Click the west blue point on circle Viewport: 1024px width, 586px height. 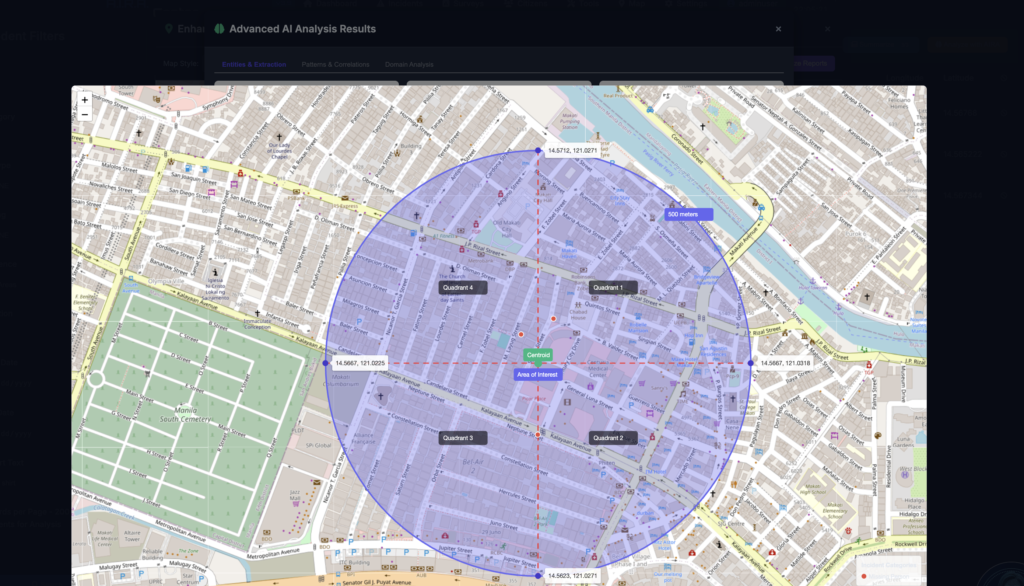pyautogui.click(x=326, y=363)
